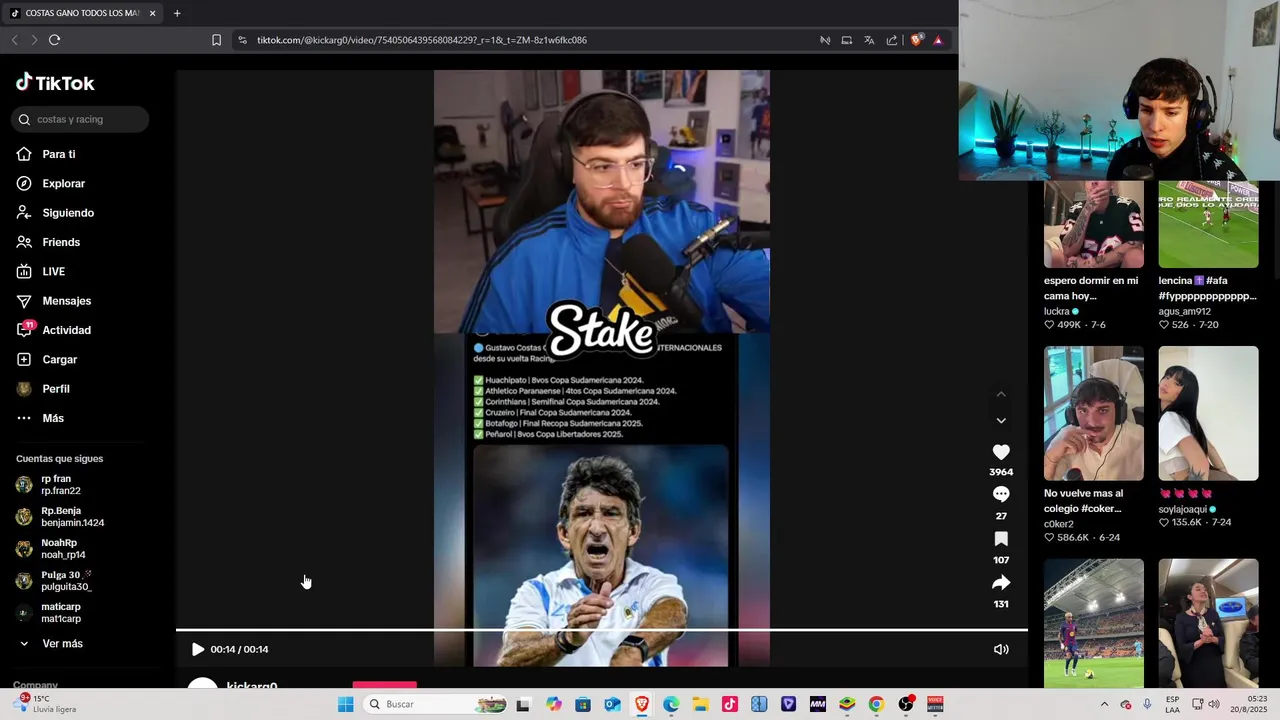The width and height of the screenshot is (1280, 720).
Task: Open 'espero dormir en mi cama hoy' video
Action: pos(1094,224)
